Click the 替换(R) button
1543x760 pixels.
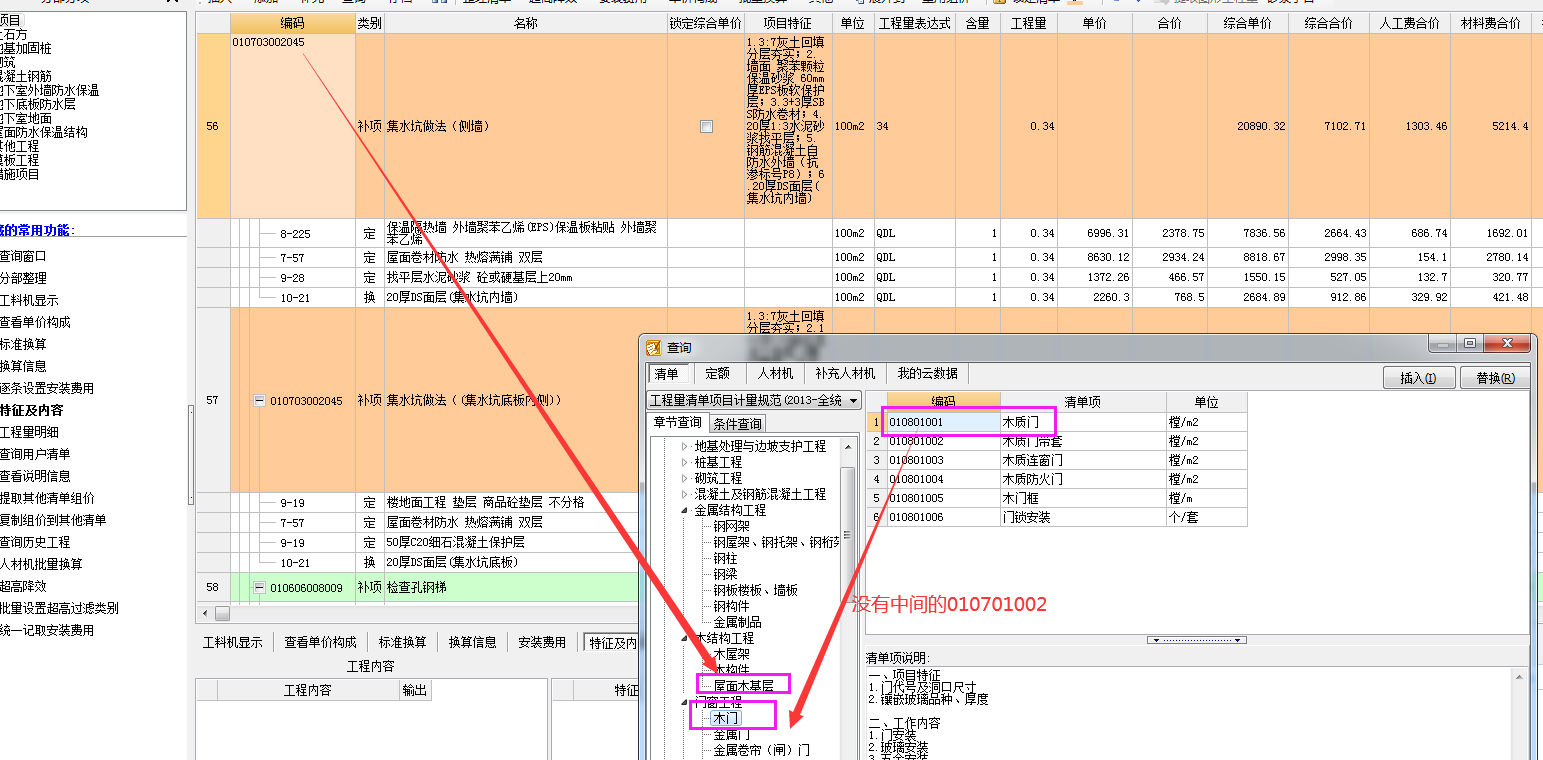point(1494,378)
